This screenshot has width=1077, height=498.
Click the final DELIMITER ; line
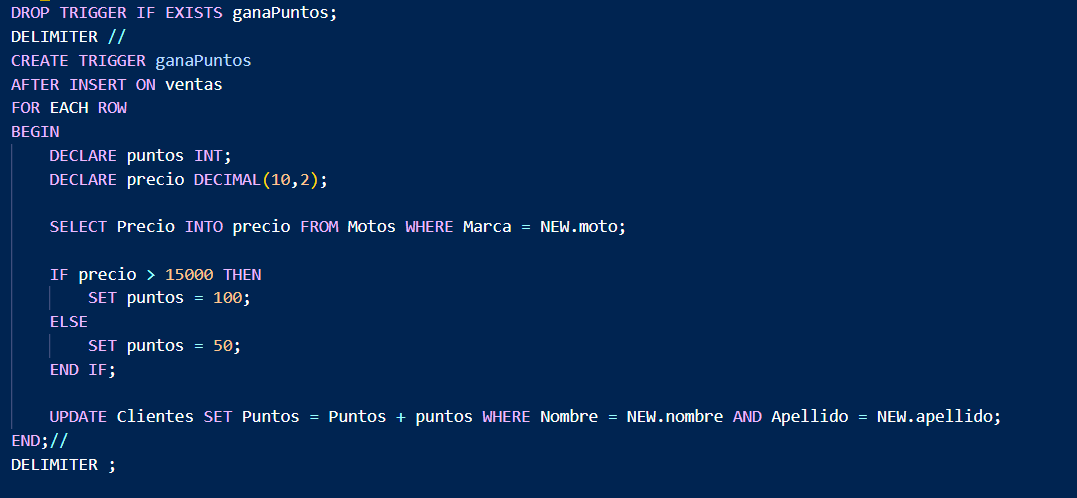click(x=63, y=465)
